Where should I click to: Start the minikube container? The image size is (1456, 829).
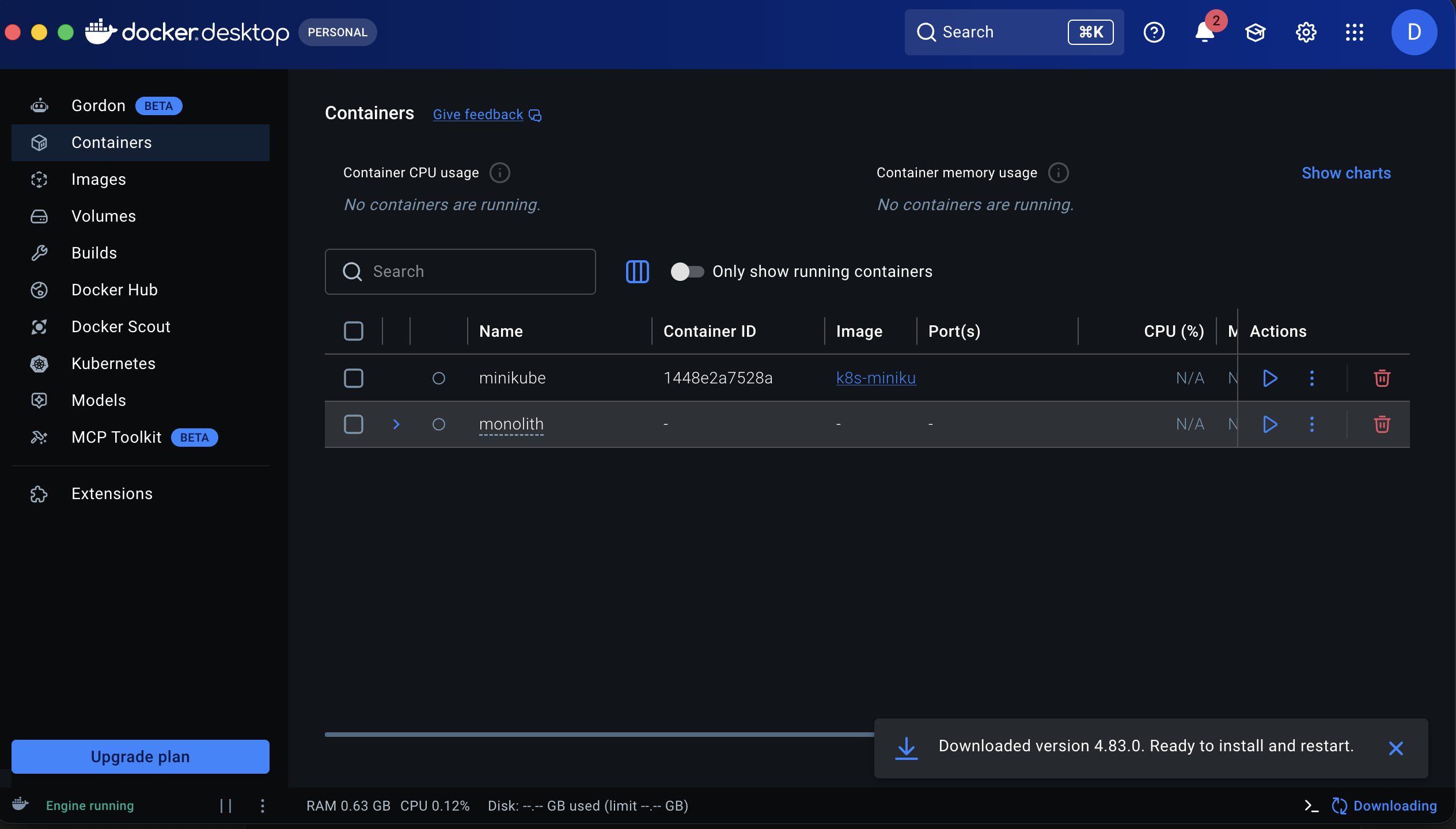(x=1270, y=378)
